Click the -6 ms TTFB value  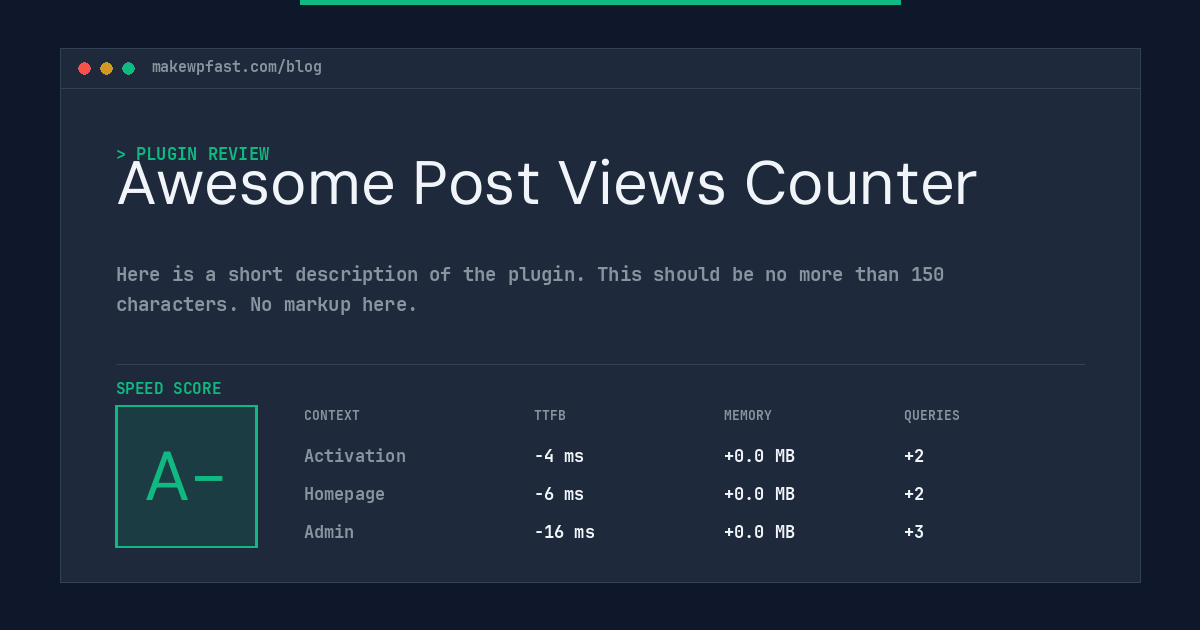(x=559, y=494)
